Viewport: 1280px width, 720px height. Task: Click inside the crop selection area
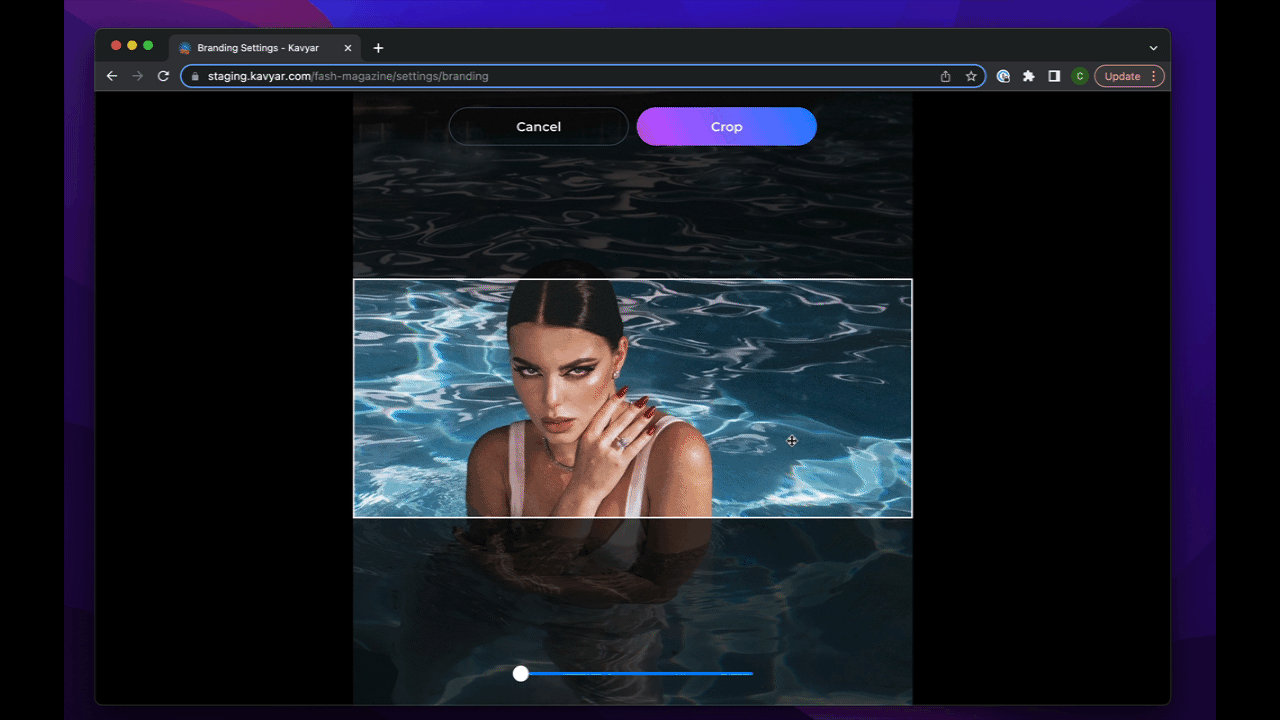click(632, 398)
